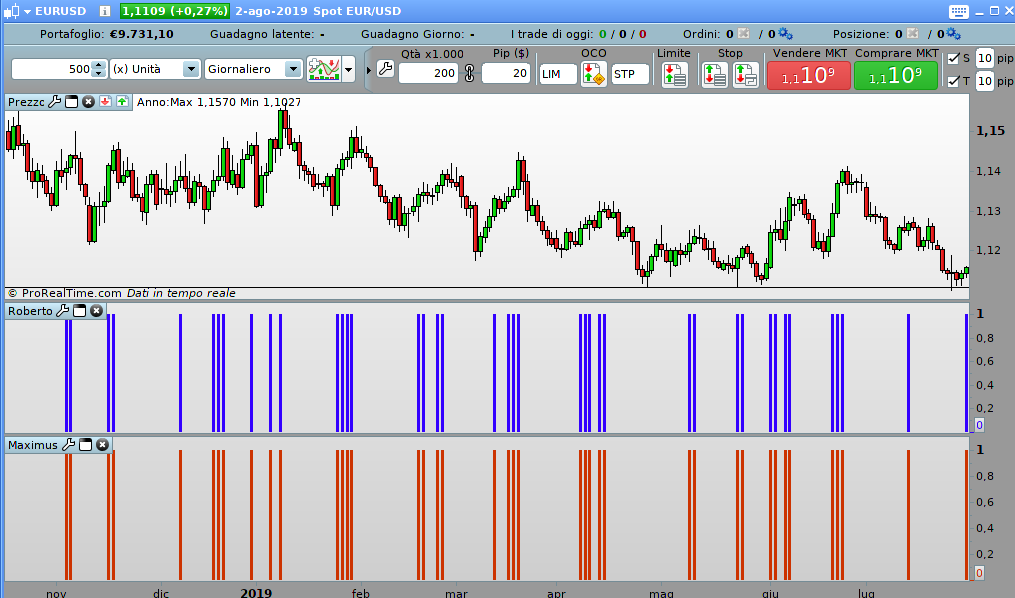Decrease the 500 units stepper

pos(98,73)
